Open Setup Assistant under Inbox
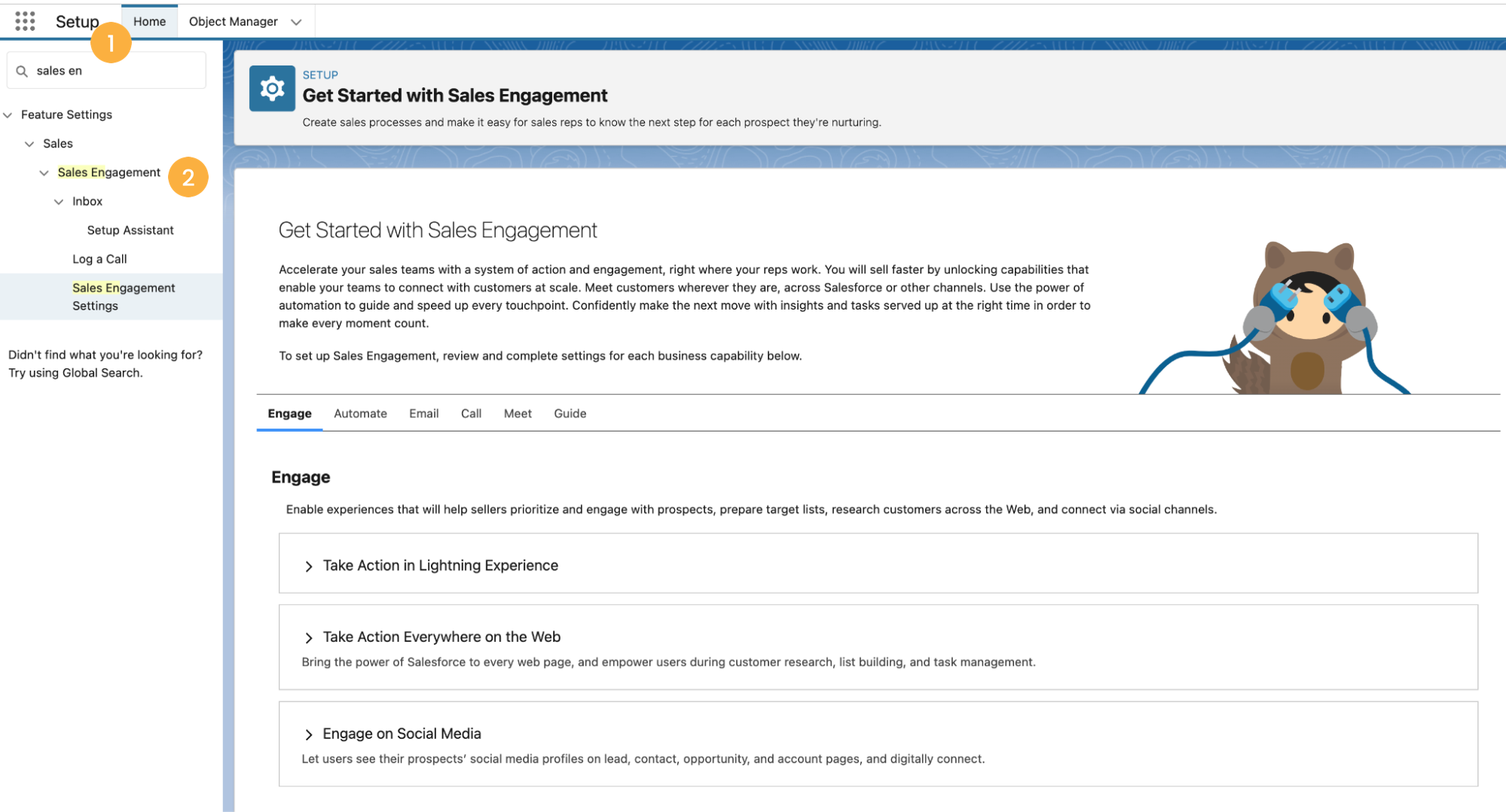Viewport: 1506px width, 812px height. pos(130,230)
